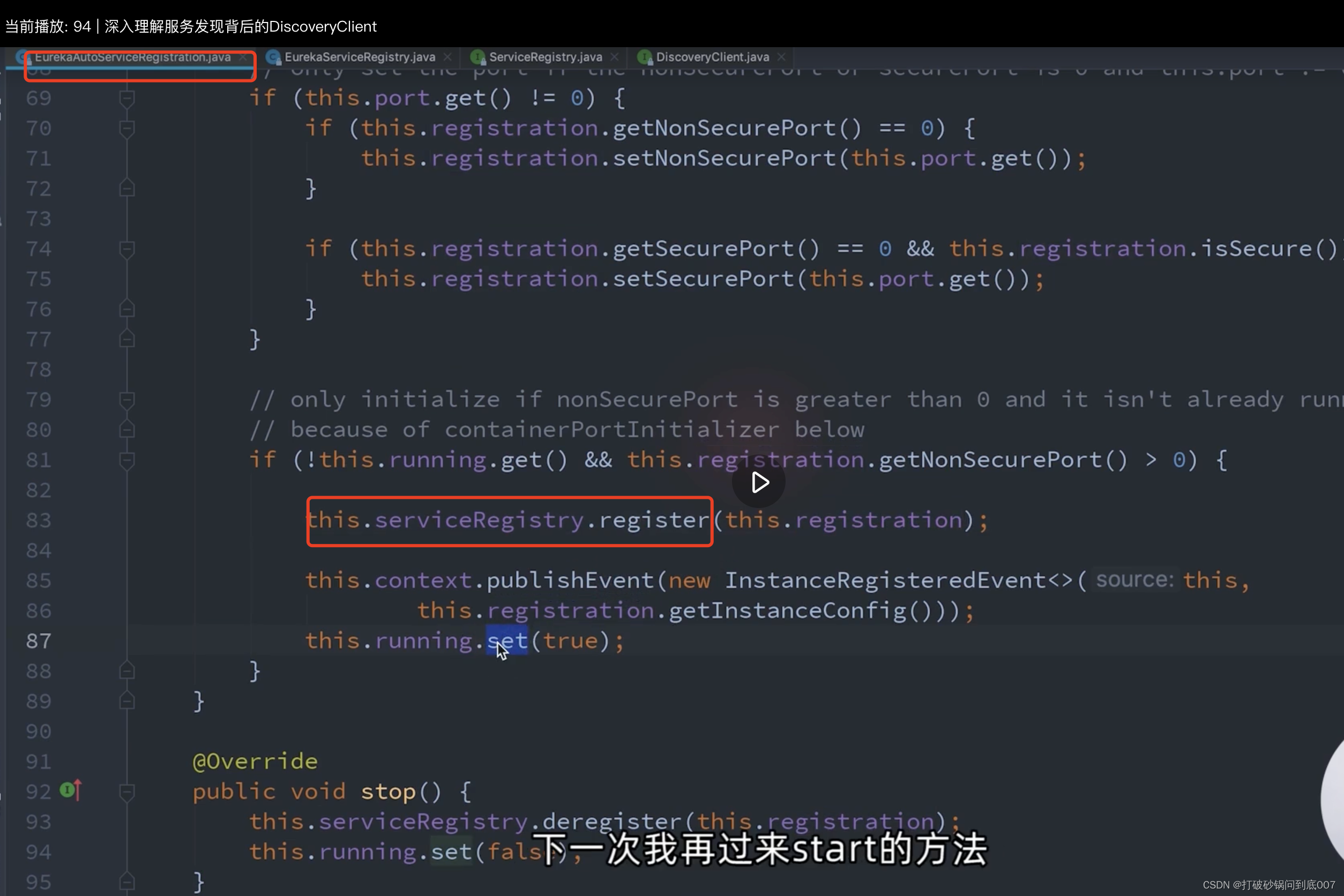
Task: Collapse the comment block at line 79
Action: (127, 400)
